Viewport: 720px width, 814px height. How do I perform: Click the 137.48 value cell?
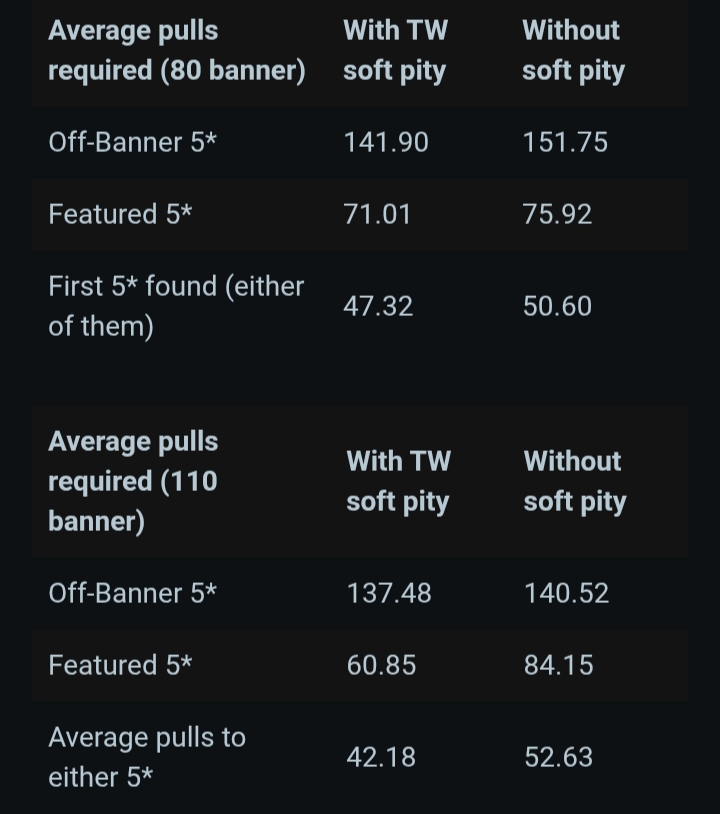pos(389,593)
